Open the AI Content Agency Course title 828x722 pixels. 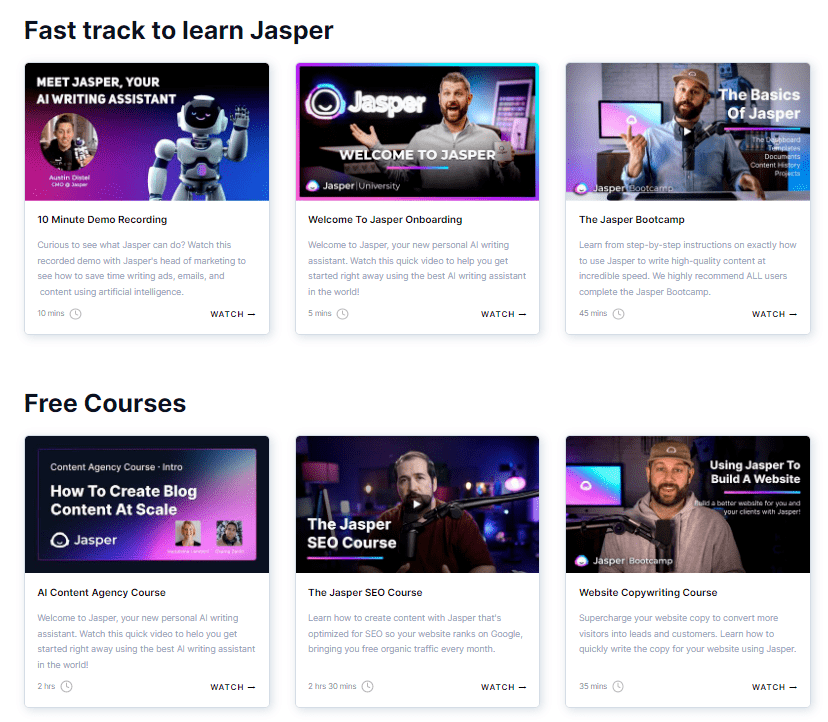coord(101,593)
